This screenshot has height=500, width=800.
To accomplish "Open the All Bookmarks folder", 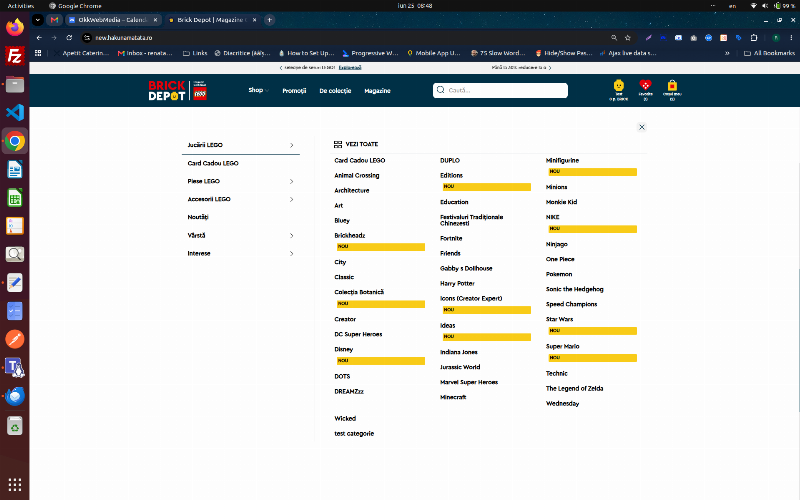I will tap(769, 53).
